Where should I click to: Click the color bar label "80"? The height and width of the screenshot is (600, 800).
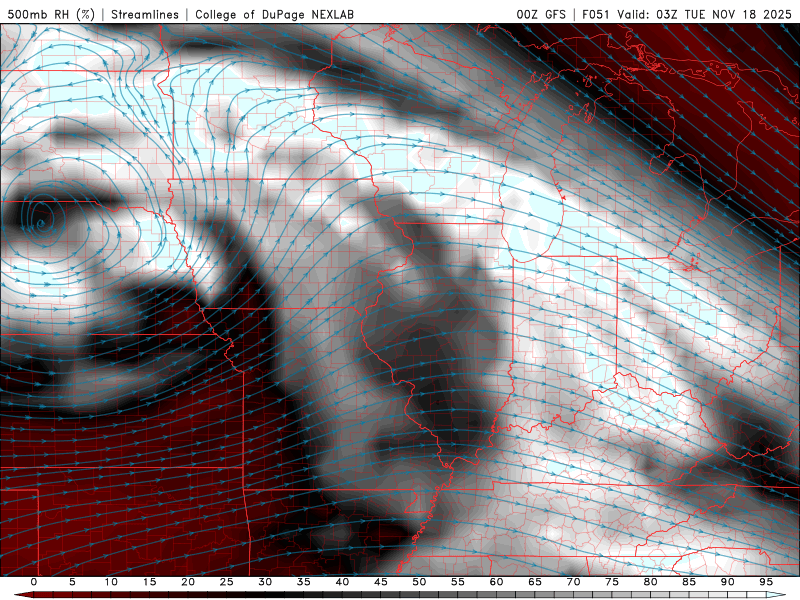pos(650,582)
